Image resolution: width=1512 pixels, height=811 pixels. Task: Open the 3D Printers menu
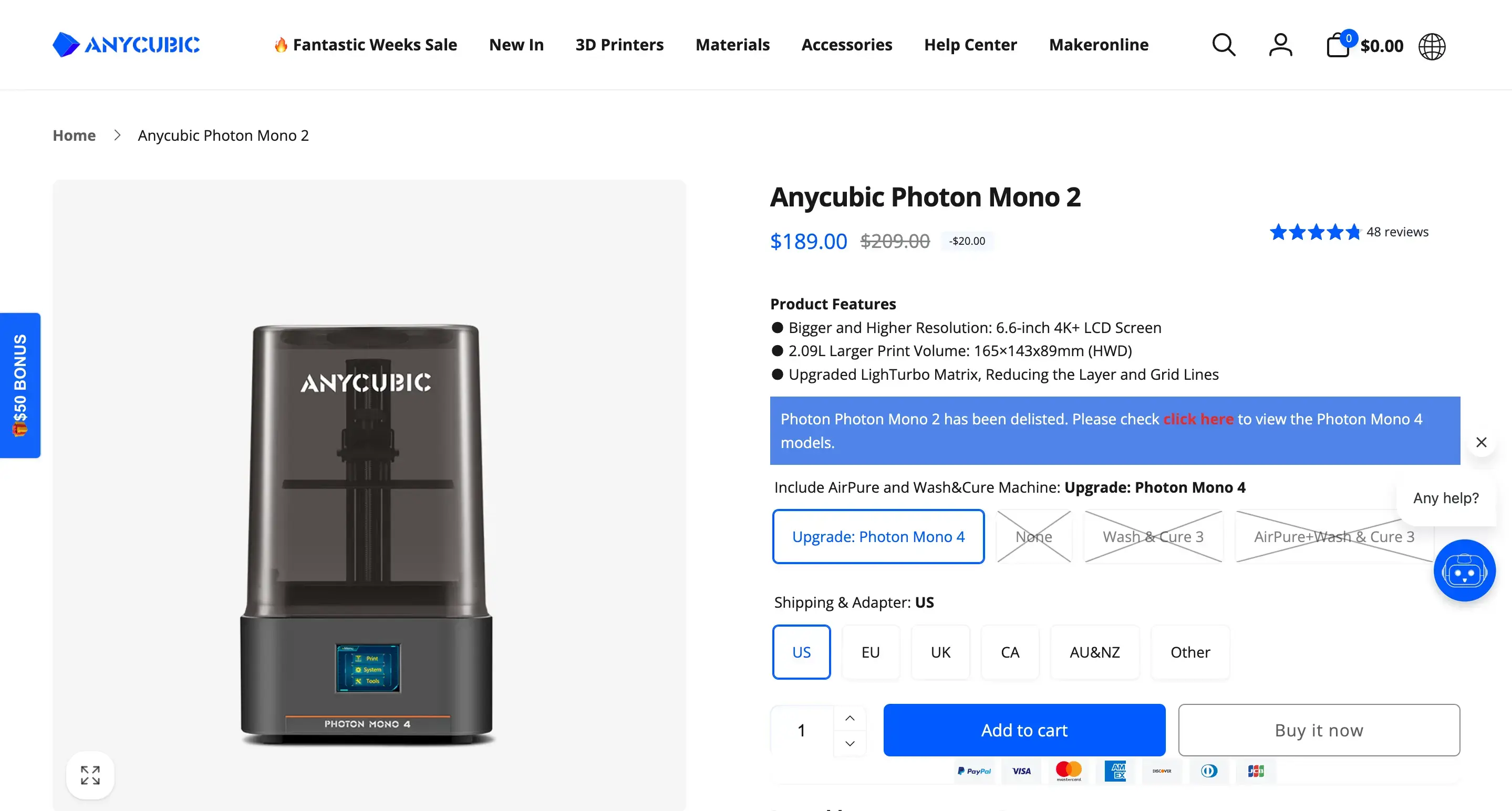click(x=620, y=45)
